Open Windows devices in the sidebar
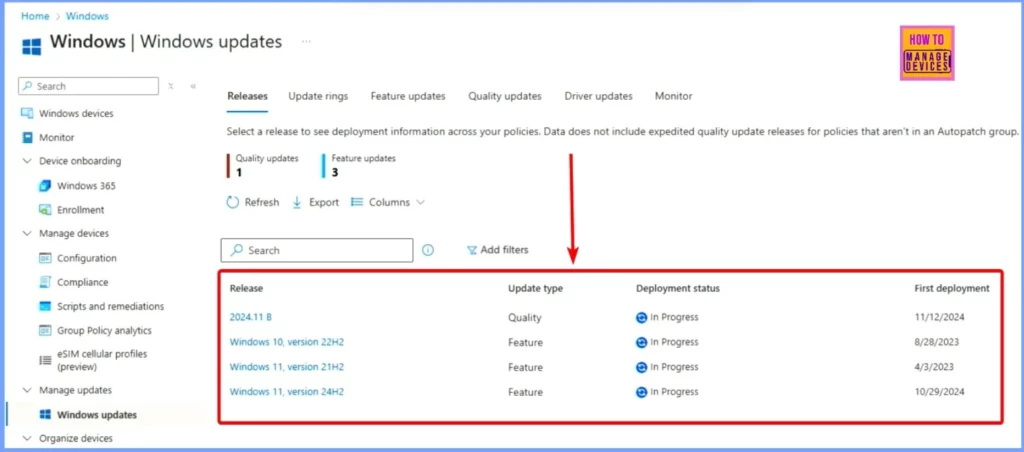Viewport: 1024px width, 452px height. [x=76, y=113]
